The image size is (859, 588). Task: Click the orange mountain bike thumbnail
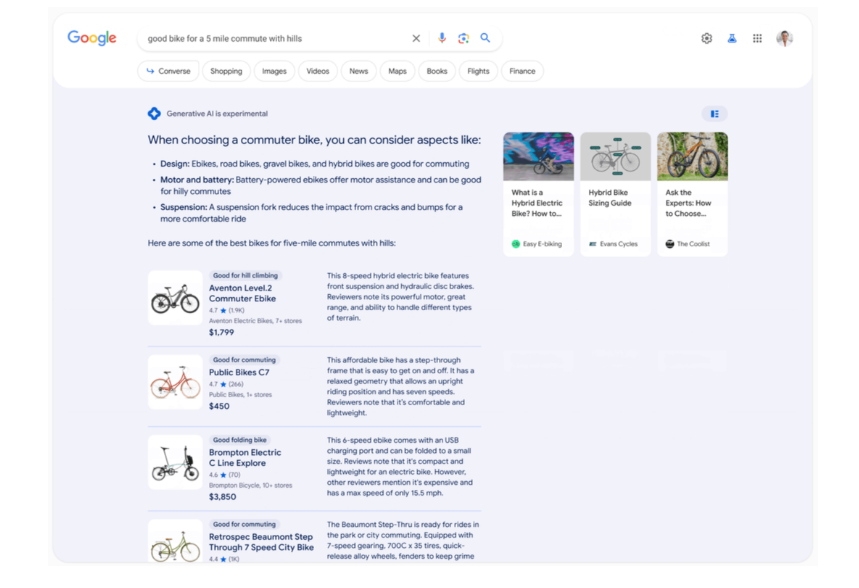[x=692, y=156]
